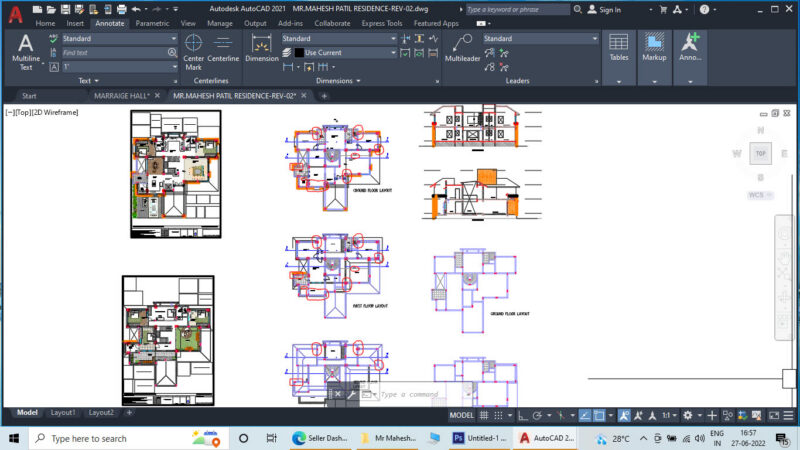Viewport: 800px width, 450px height.
Task: Click the dimension layer override icon
Action: point(287,53)
